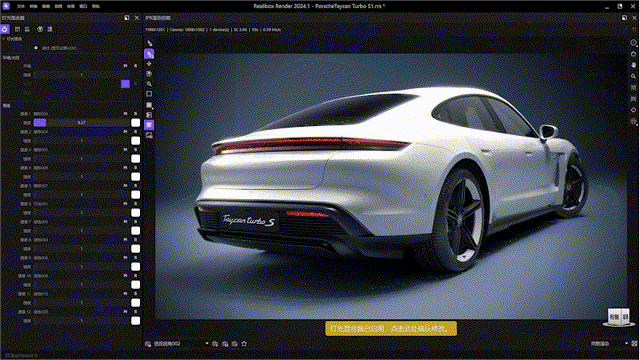The image size is (640, 360).
Task: Collapse the light mixer section expander
Action: [3, 39]
